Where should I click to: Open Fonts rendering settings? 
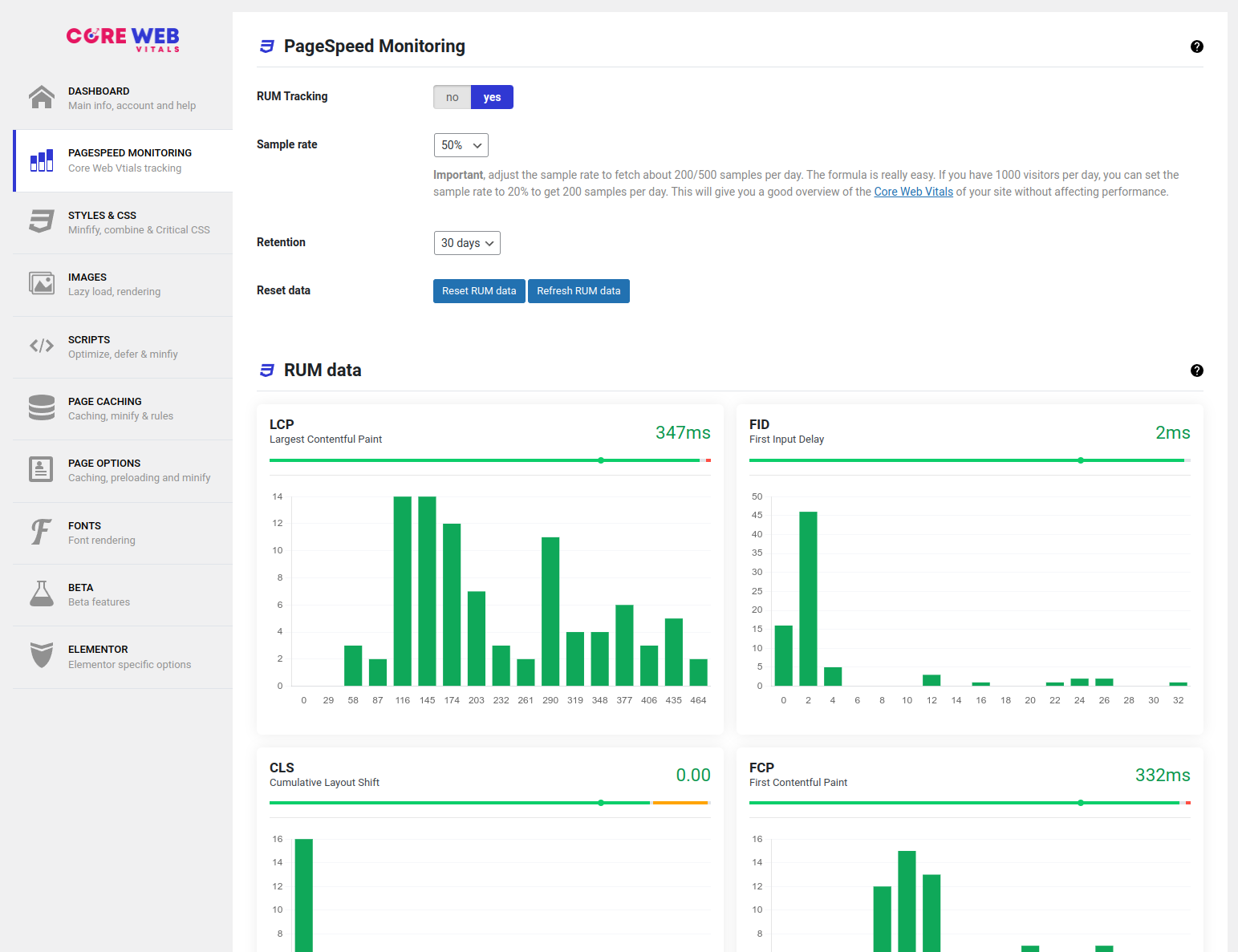point(123,533)
